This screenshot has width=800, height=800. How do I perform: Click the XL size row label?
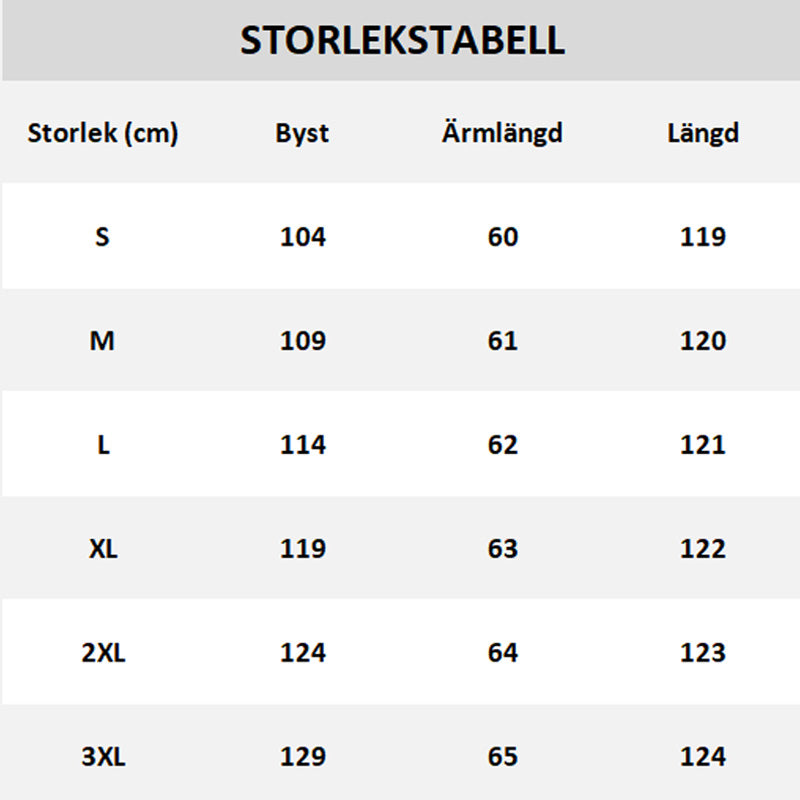pyautogui.click(x=102, y=549)
